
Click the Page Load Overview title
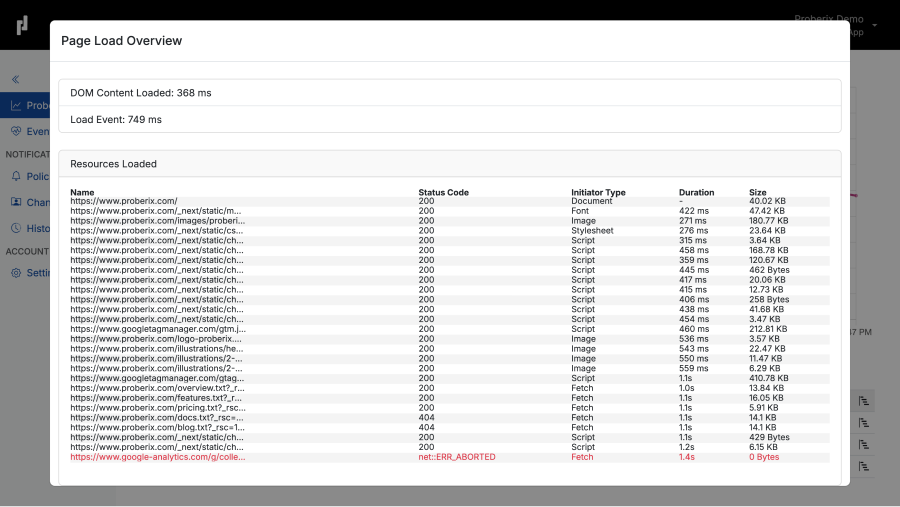[x=121, y=41]
